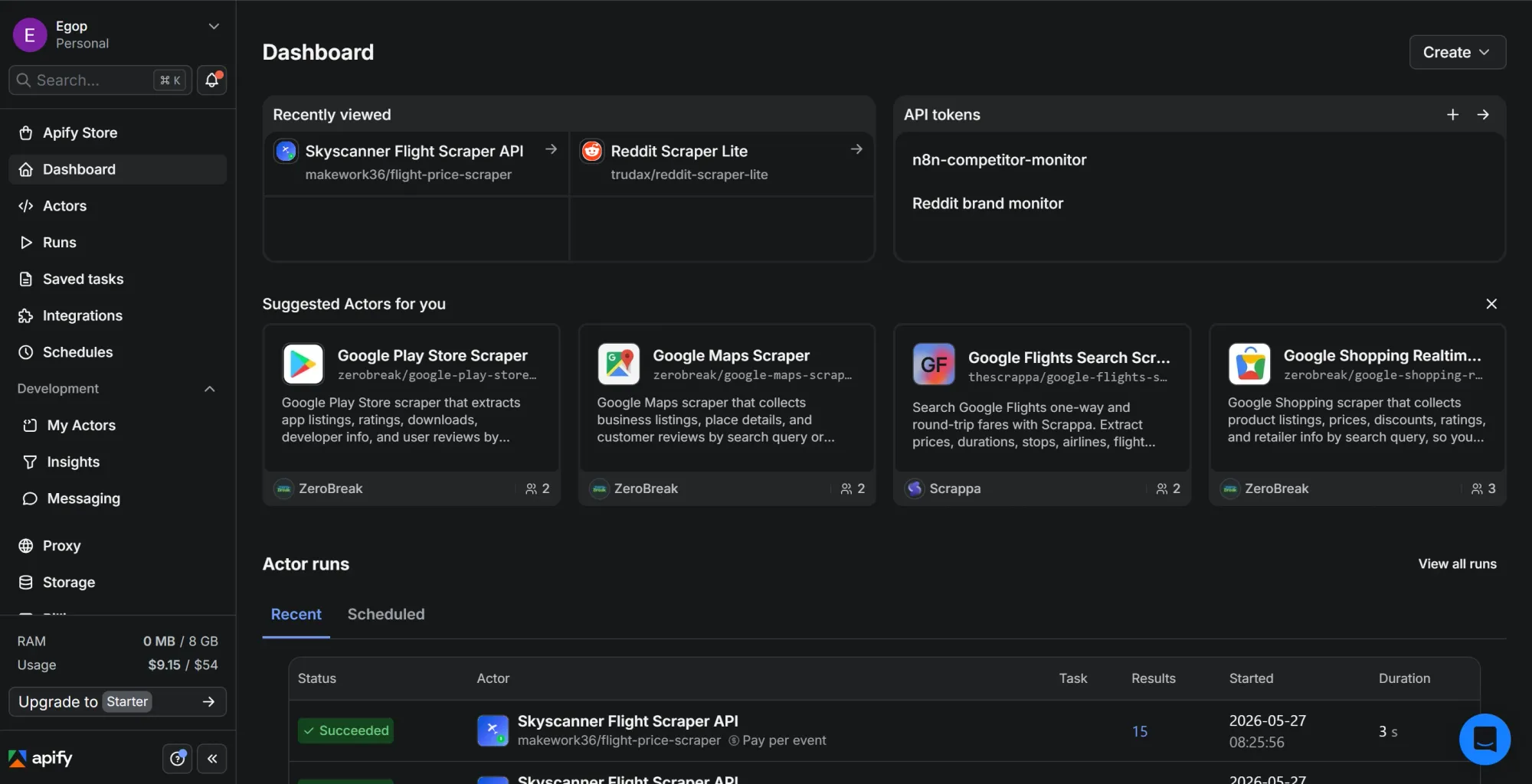Click the Dashboard home icon
The height and width of the screenshot is (784, 1532).
[26, 169]
